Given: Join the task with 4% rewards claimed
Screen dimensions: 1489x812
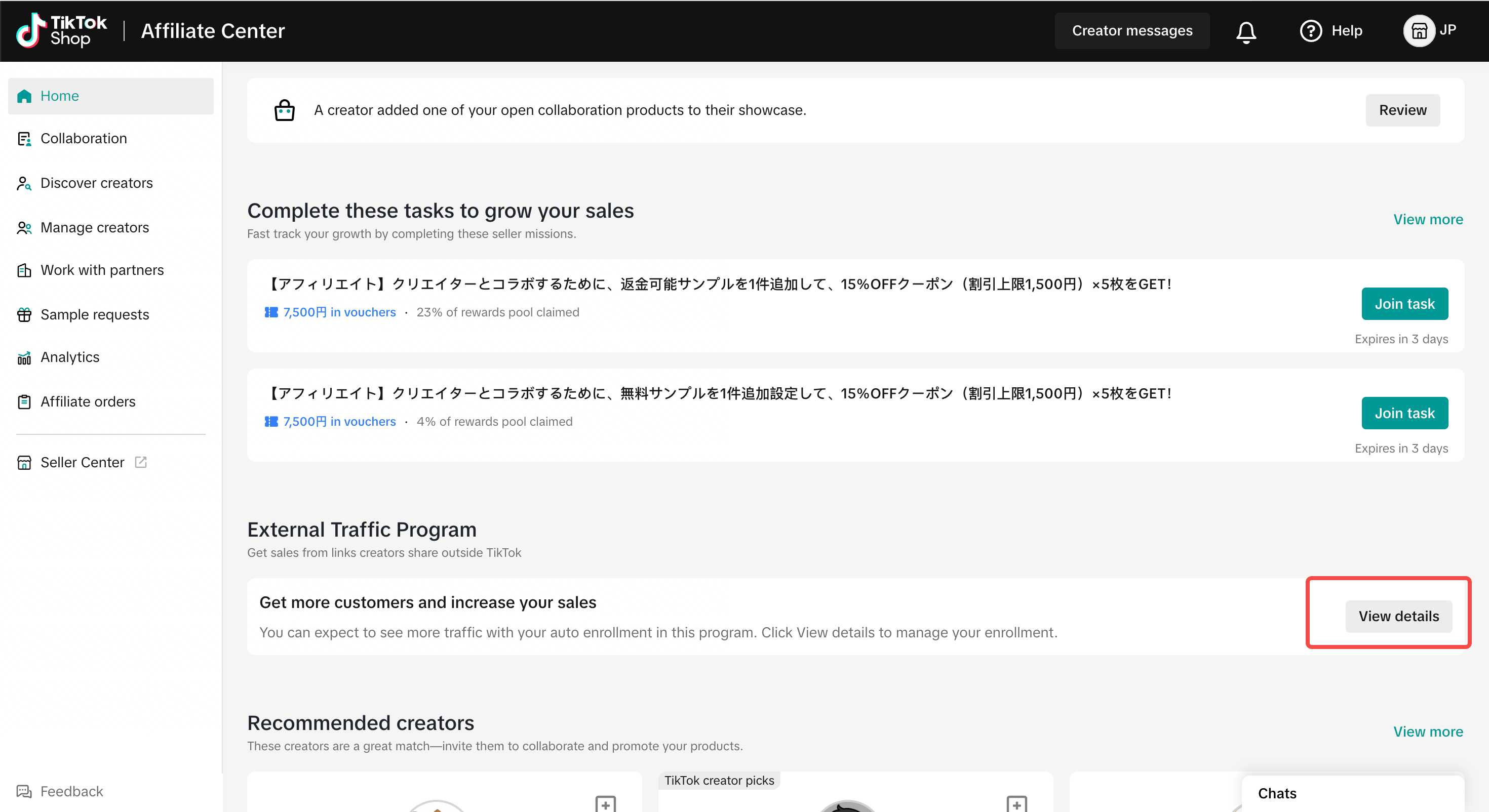Looking at the screenshot, I should [x=1404, y=413].
